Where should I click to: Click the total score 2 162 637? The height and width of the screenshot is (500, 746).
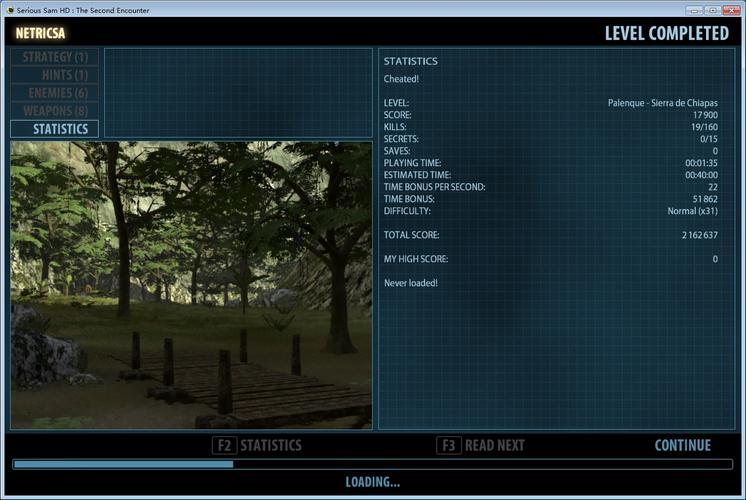click(700, 235)
